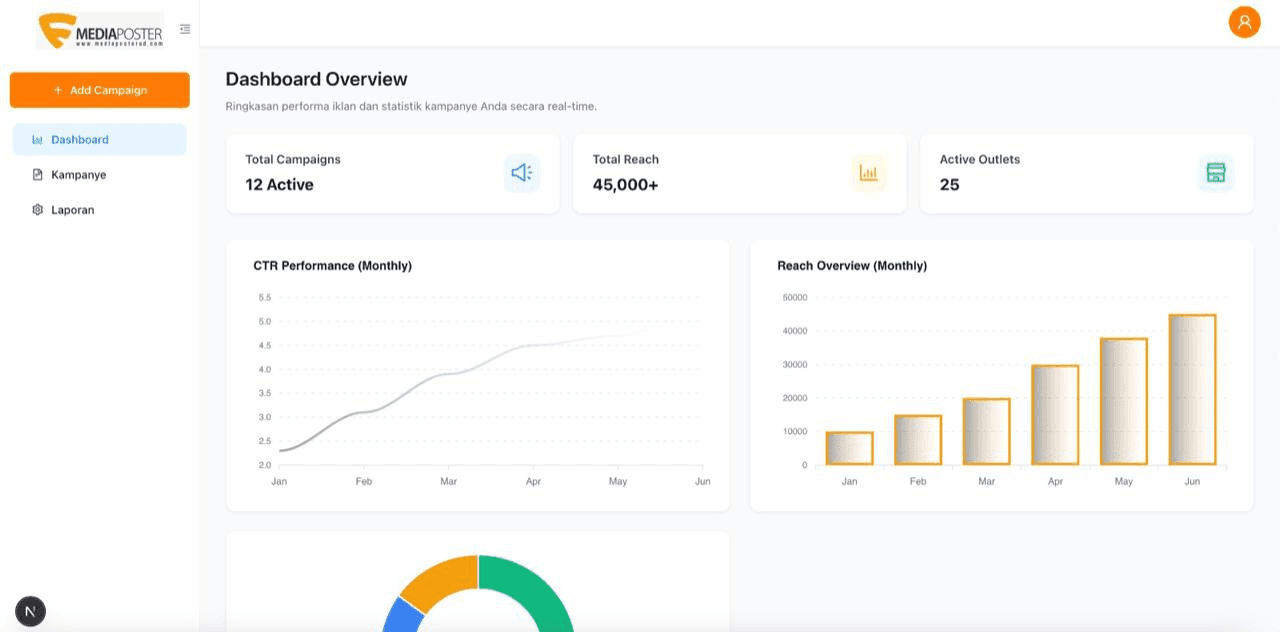The width and height of the screenshot is (1280, 632).
Task: Click the Laporan gear icon
Action: coord(38,210)
